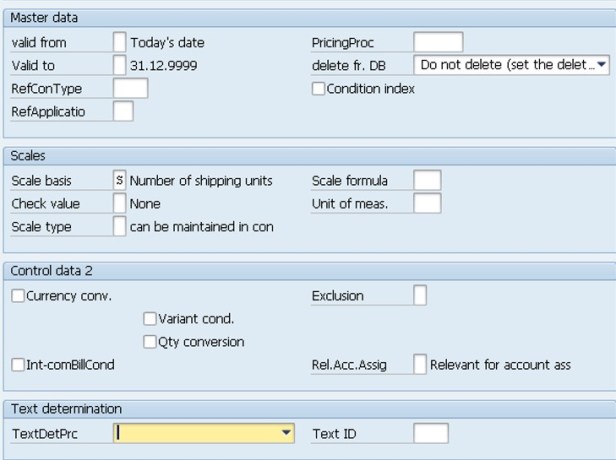Click the PricingProc input field
Viewport: 616px width, 460px height.
click(437, 42)
